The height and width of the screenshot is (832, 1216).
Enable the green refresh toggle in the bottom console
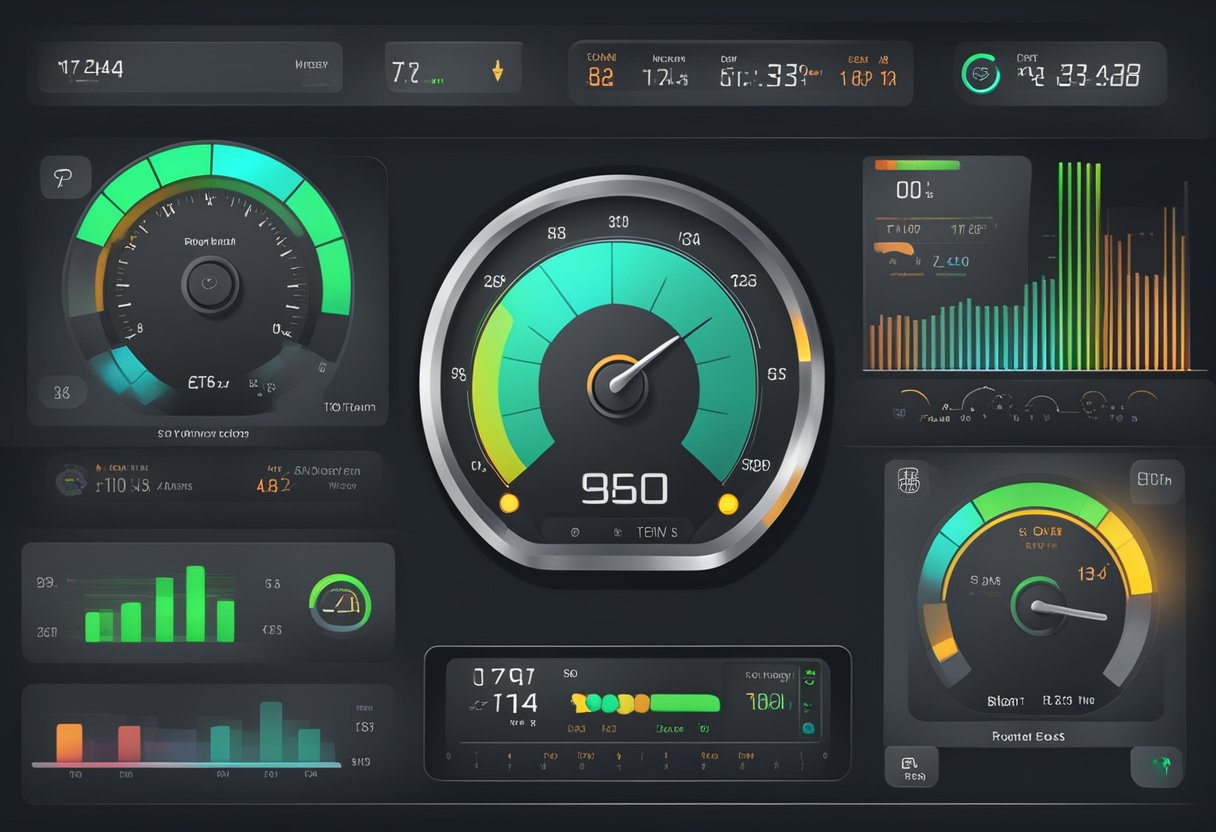pyautogui.click(x=808, y=678)
